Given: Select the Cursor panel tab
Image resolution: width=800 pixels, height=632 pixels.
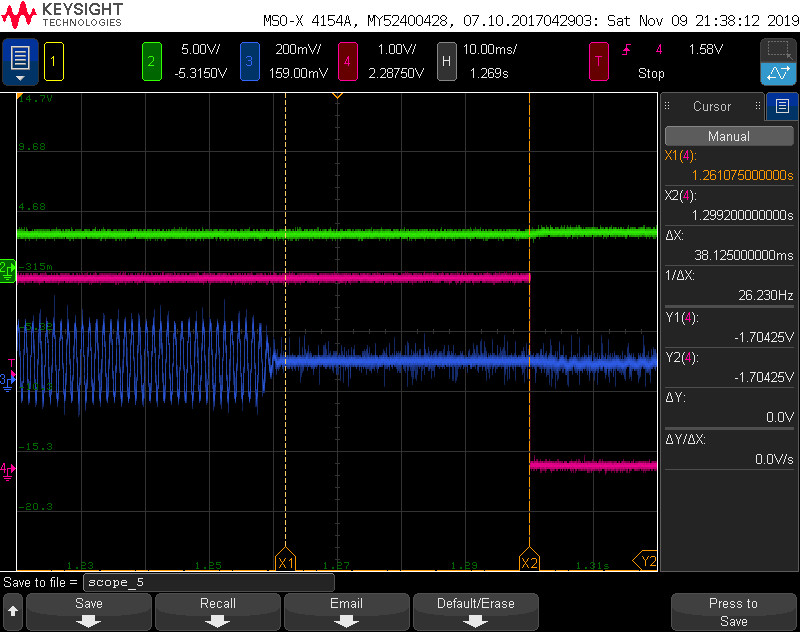Looking at the screenshot, I should pyautogui.click(x=712, y=106).
